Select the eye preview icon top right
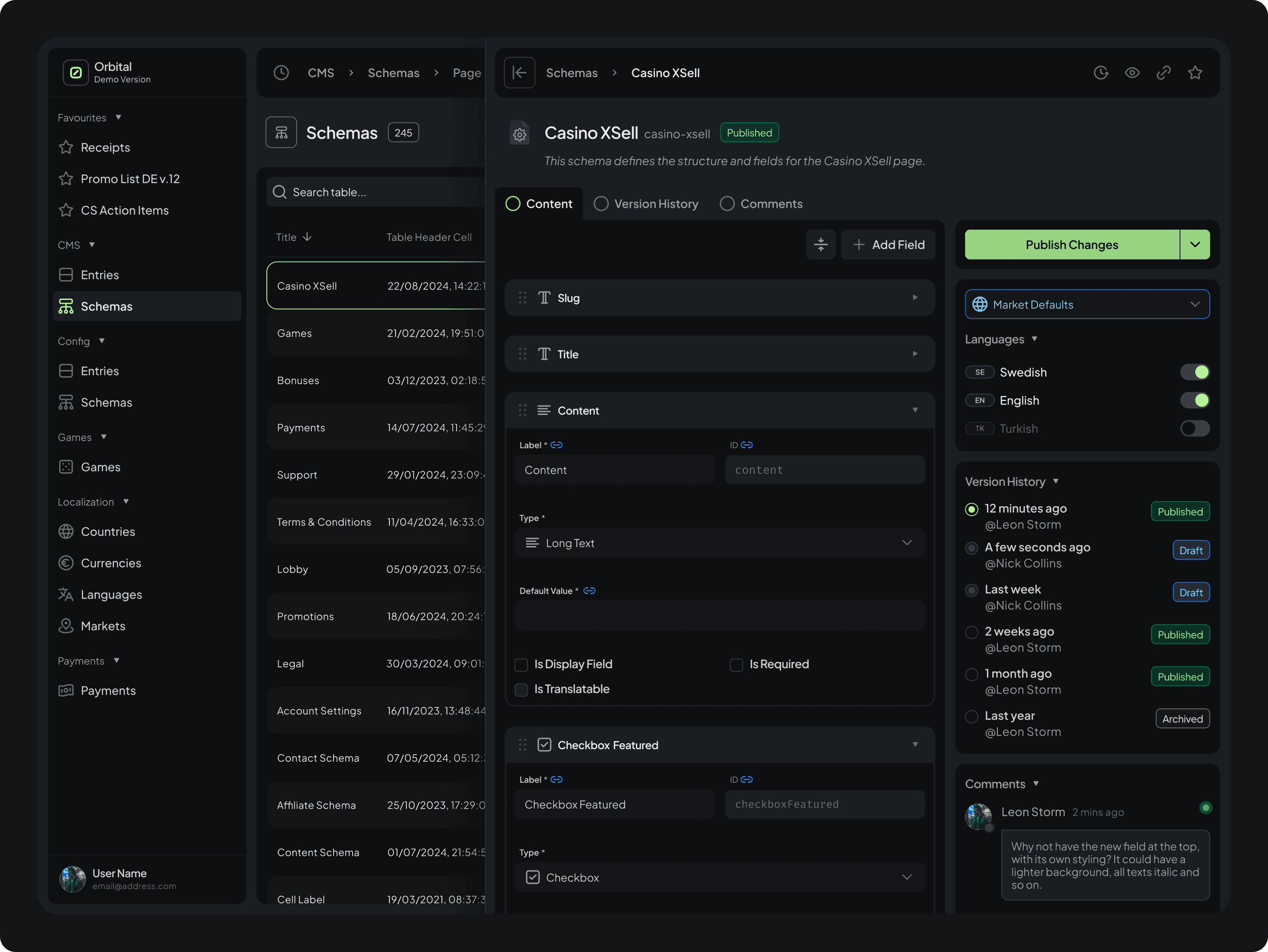The height and width of the screenshot is (952, 1268). pyautogui.click(x=1133, y=73)
